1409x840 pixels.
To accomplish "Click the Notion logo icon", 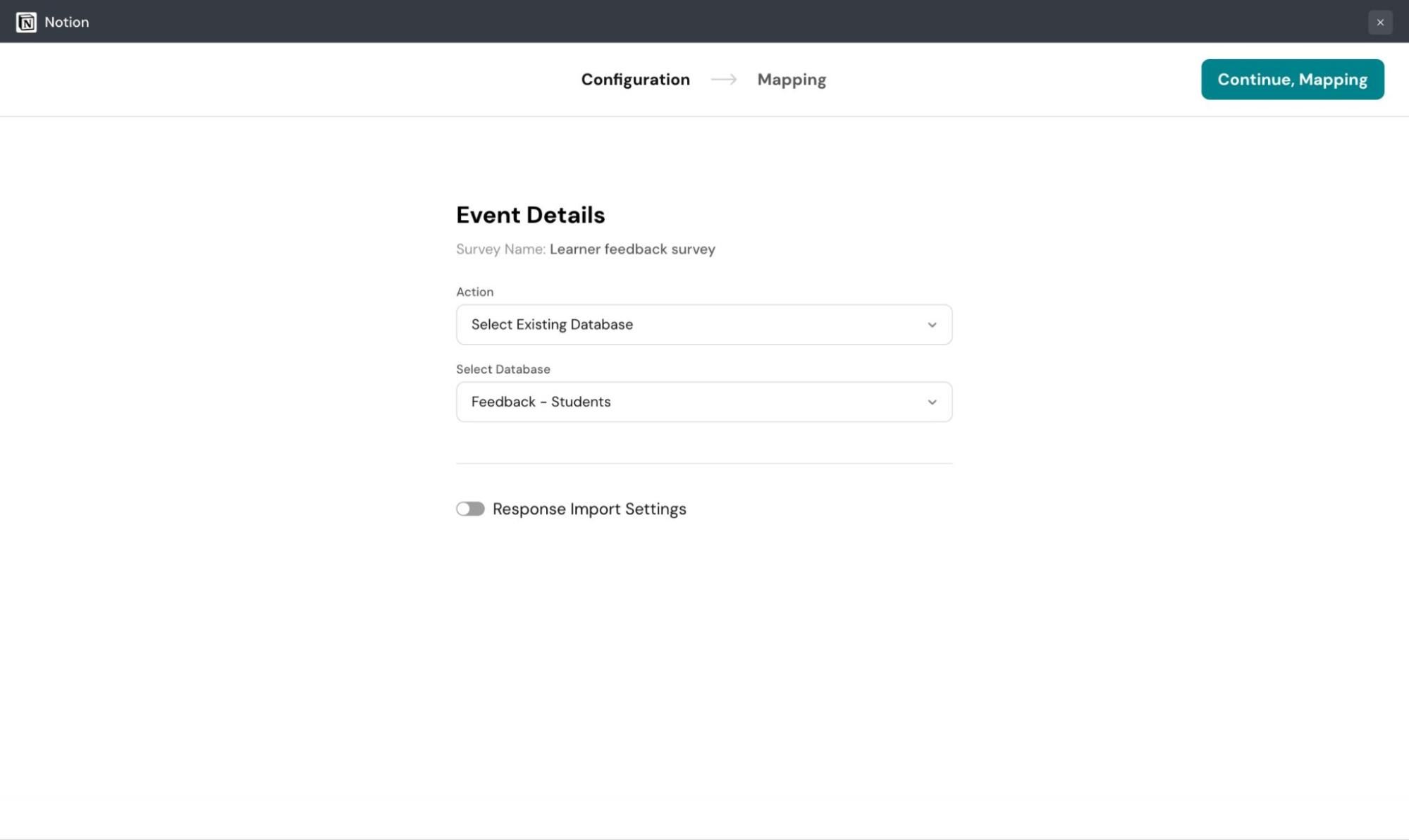I will tap(26, 22).
